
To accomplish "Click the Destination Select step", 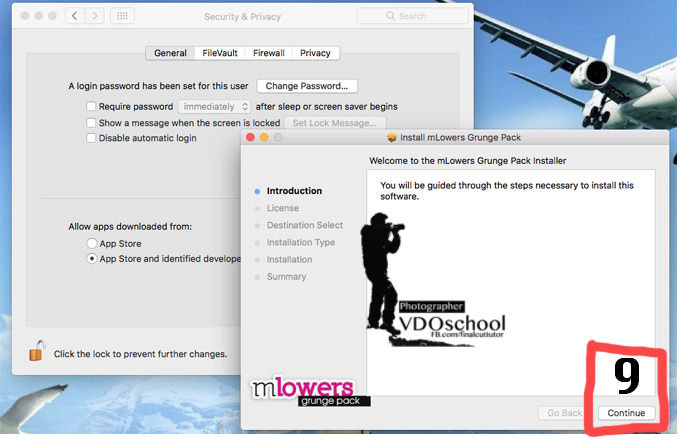I will [305, 225].
